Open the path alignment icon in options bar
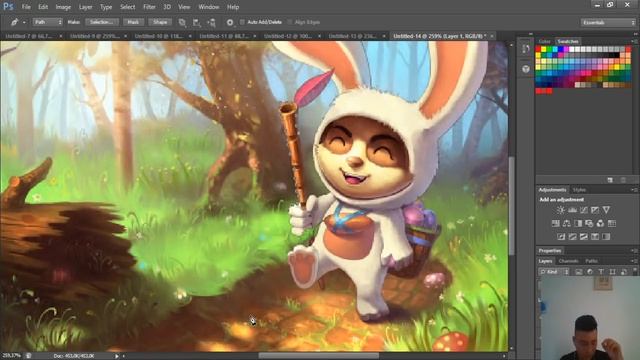Viewport: 640px width, 360px height. 197,22
